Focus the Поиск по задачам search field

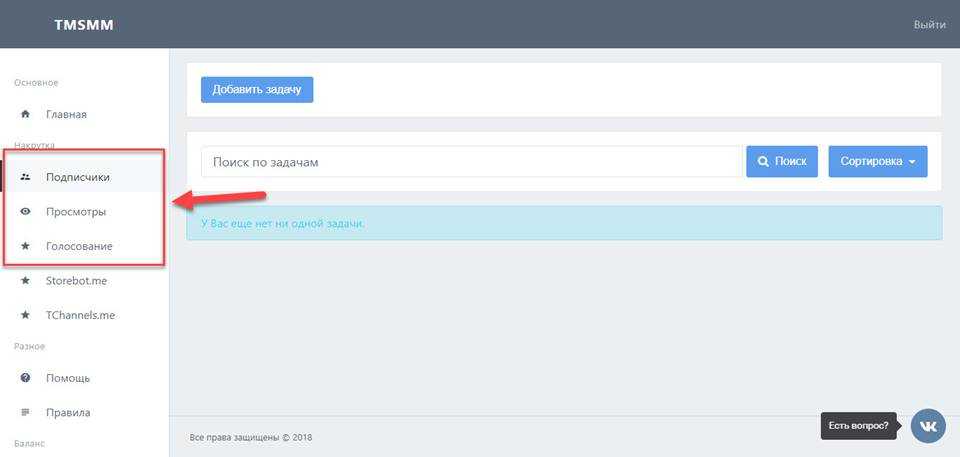point(470,161)
